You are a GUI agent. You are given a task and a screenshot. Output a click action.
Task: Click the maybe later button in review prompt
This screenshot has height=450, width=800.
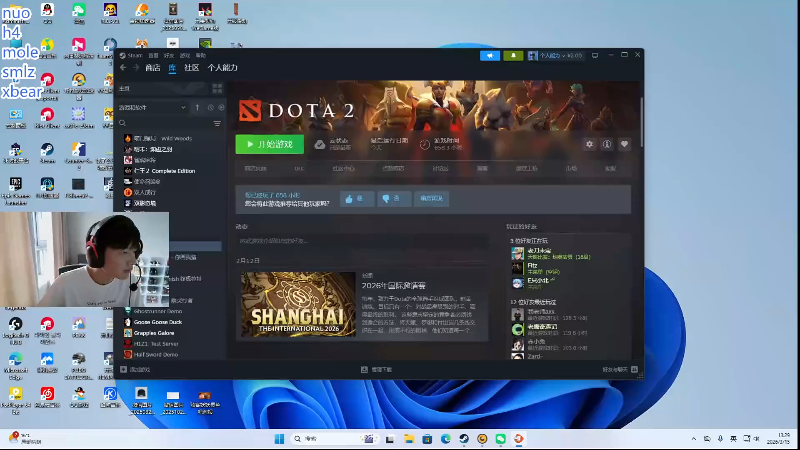[x=432, y=198]
